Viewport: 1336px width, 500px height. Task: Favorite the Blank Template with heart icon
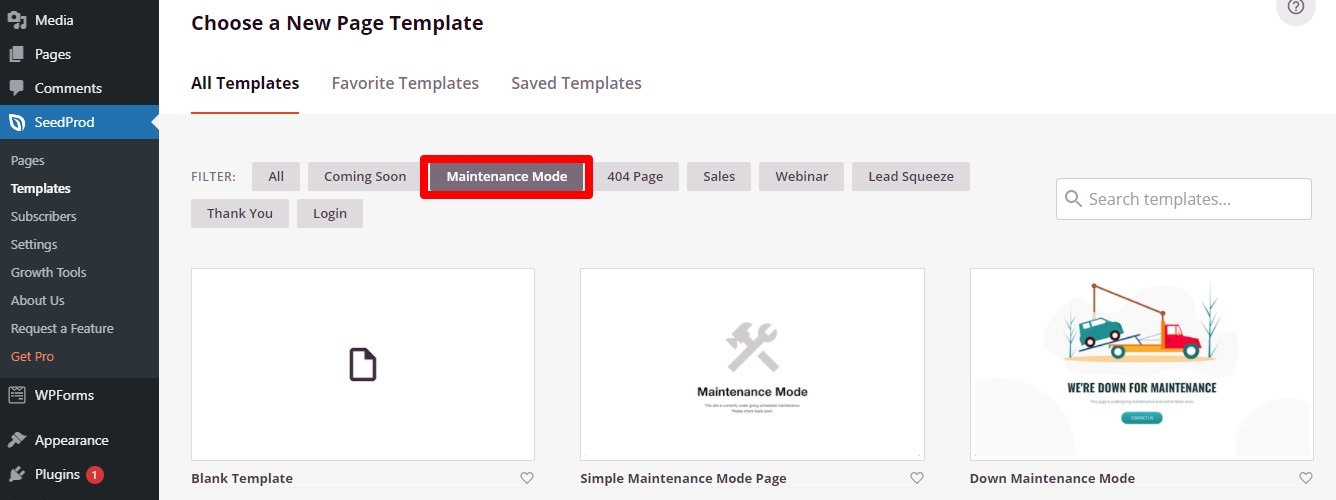[527, 478]
